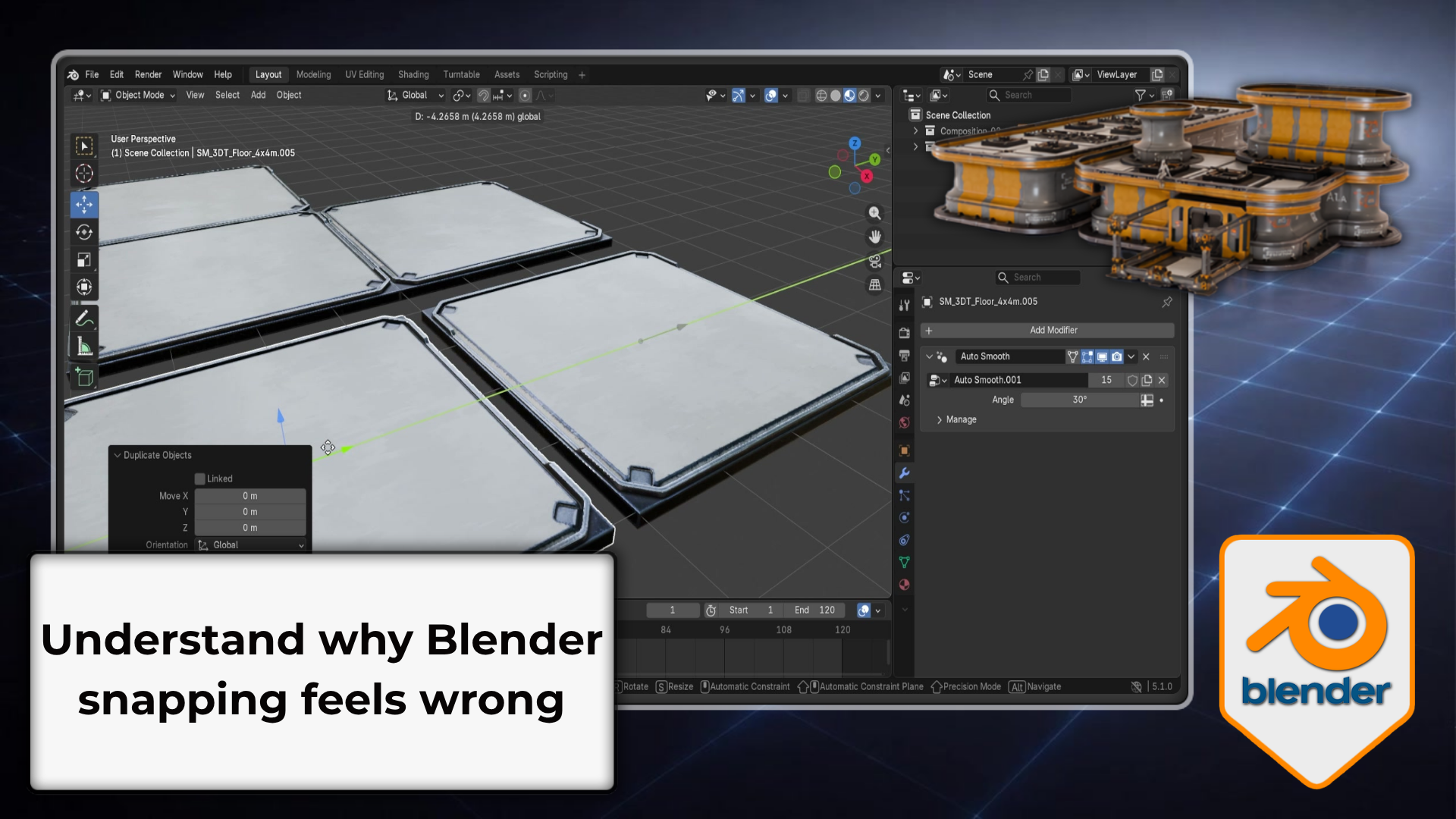The width and height of the screenshot is (1456, 819).
Task: Remove the Auto Smooth modifier
Action: (x=1146, y=356)
